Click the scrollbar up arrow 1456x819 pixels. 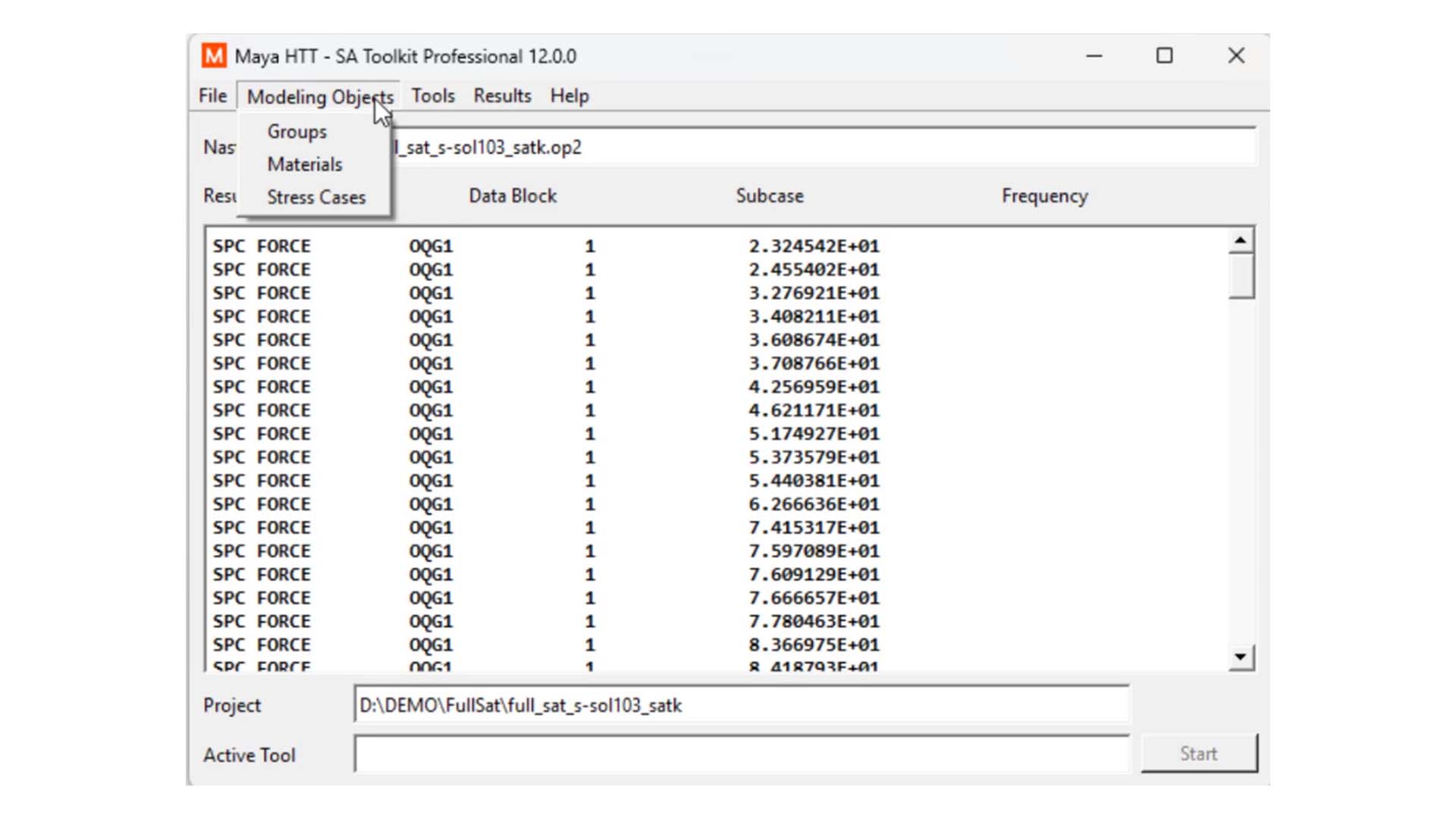pyautogui.click(x=1239, y=239)
